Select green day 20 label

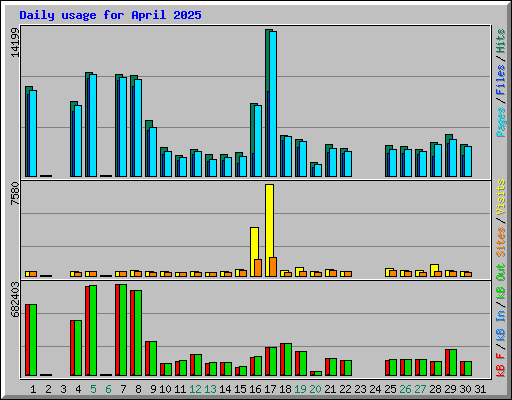[315, 389]
